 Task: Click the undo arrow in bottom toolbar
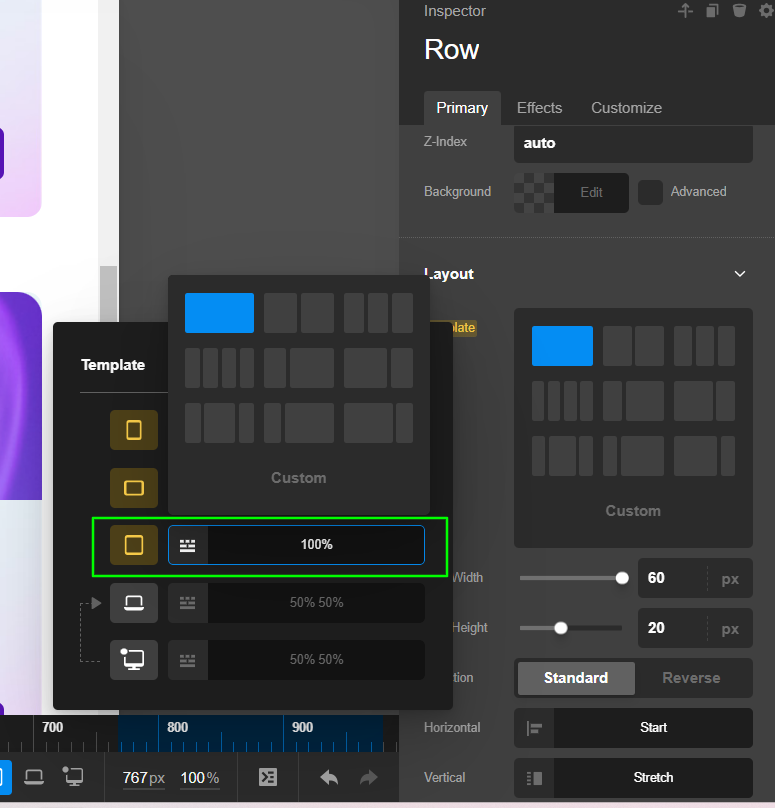click(329, 777)
